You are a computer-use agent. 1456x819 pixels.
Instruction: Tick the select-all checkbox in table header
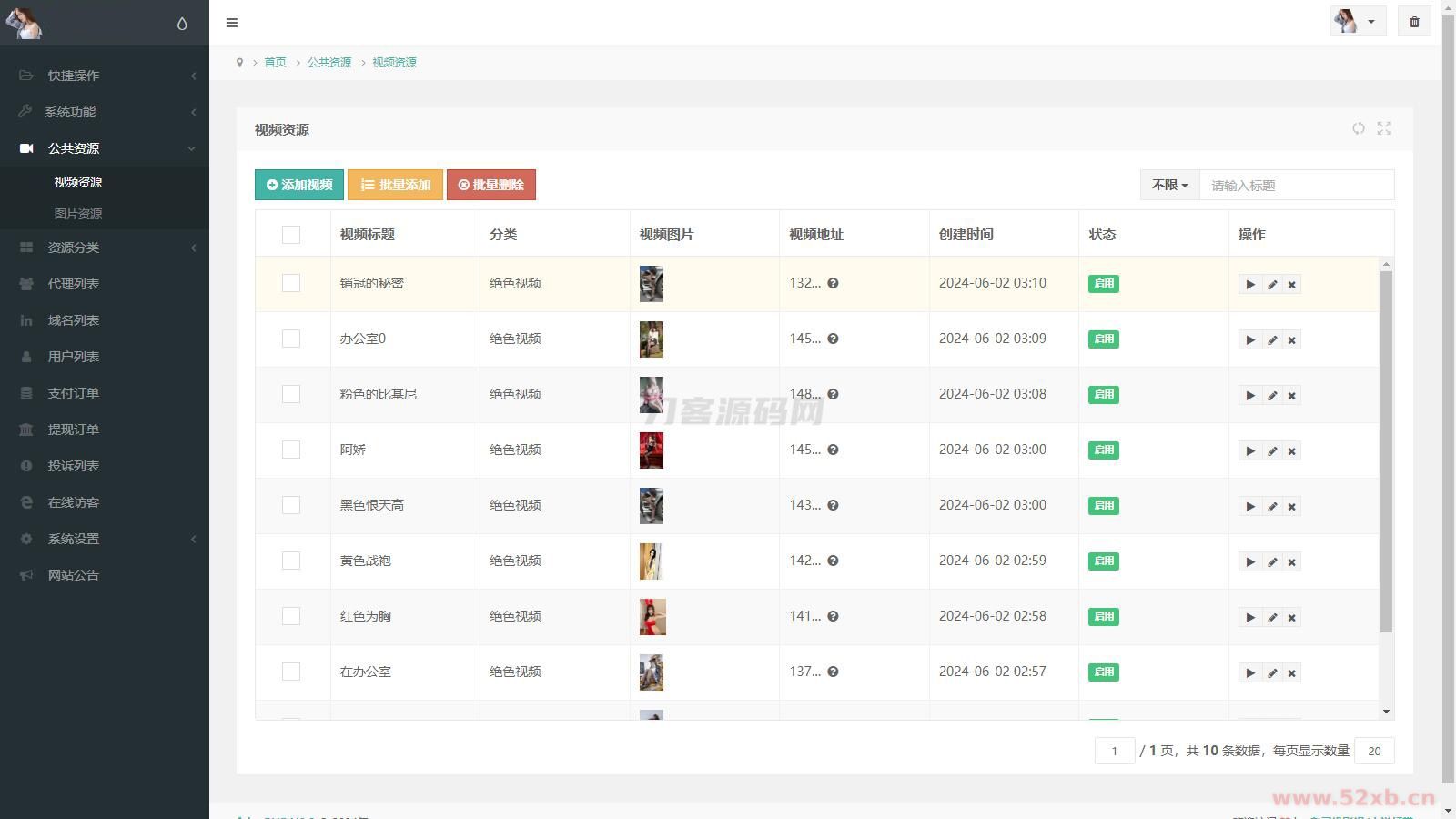point(291,235)
